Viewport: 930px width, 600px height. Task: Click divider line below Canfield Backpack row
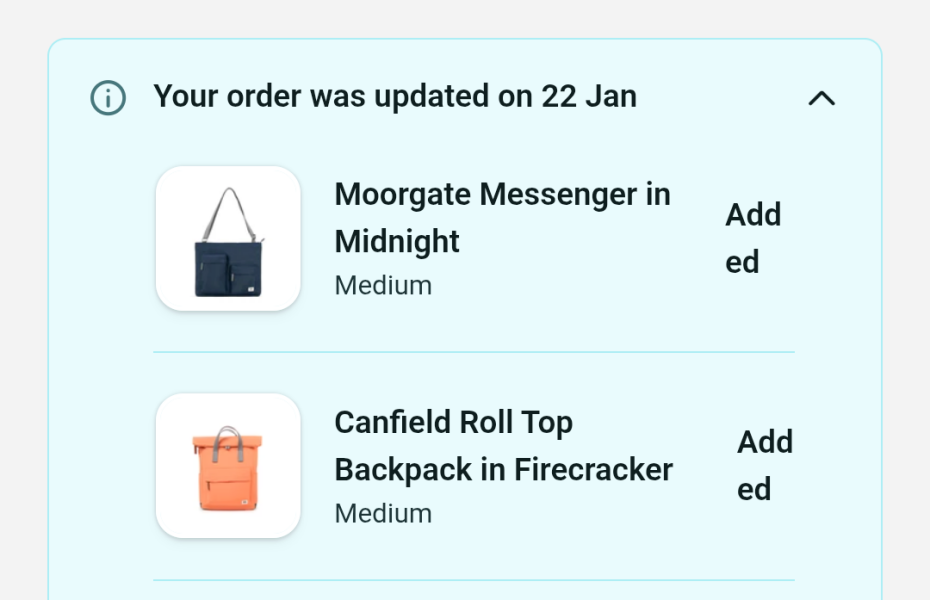(473, 580)
